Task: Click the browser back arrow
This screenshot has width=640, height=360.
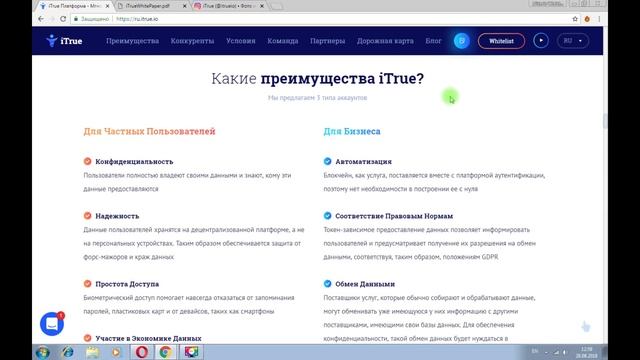Action: (x=41, y=19)
